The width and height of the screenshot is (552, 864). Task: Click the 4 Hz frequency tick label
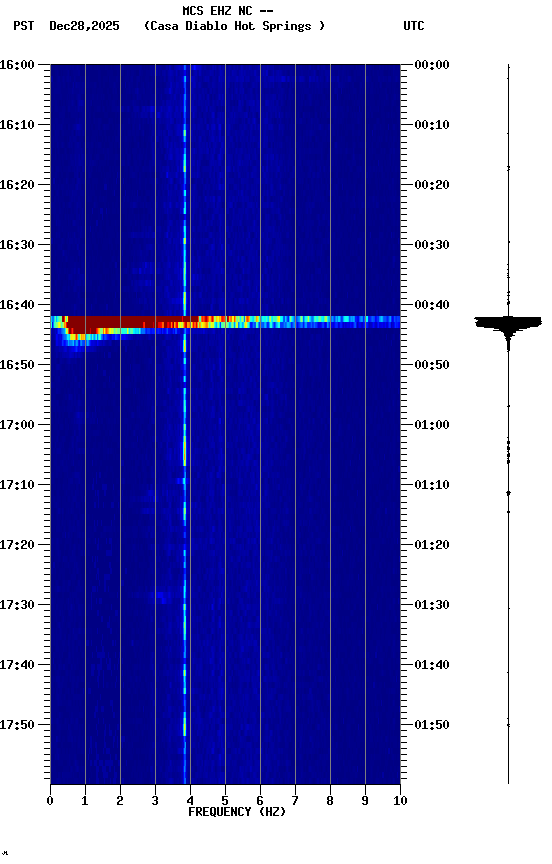click(190, 802)
